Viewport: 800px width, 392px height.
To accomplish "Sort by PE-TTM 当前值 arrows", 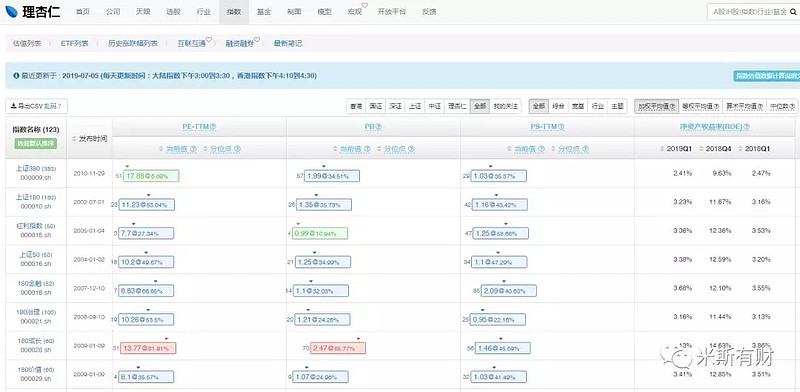I will point(162,149).
